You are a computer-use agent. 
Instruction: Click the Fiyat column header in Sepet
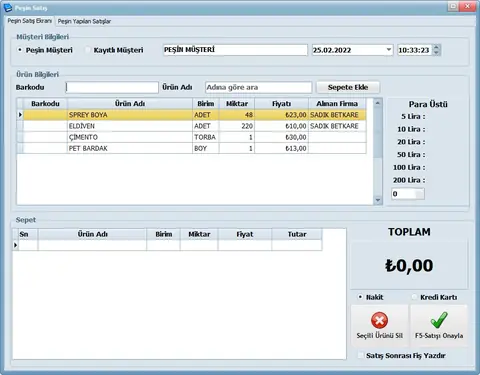pos(245,234)
